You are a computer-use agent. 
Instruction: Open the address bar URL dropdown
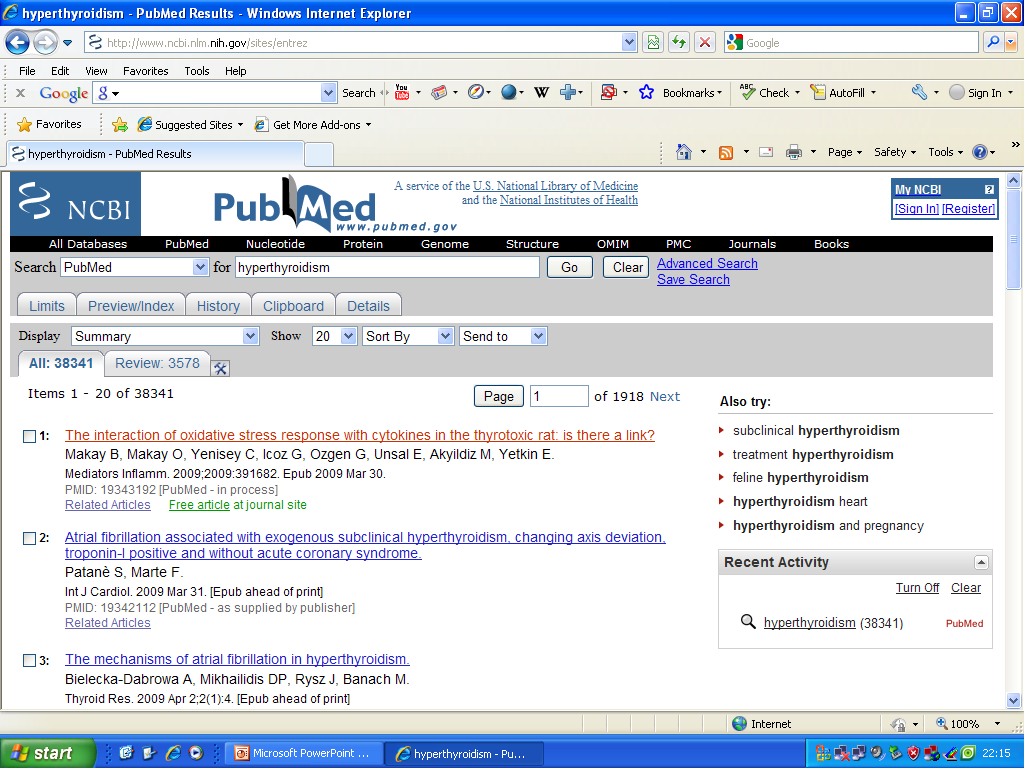click(629, 43)
